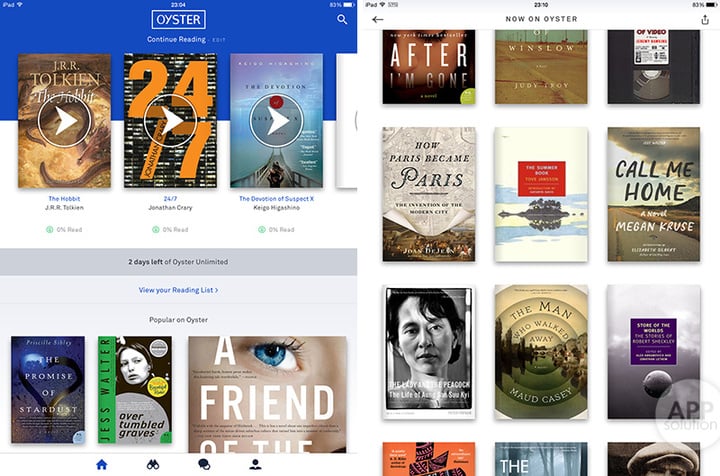Tap the share icon top right
The height and width of the screenshot is (476, 720).
point(705,19)
